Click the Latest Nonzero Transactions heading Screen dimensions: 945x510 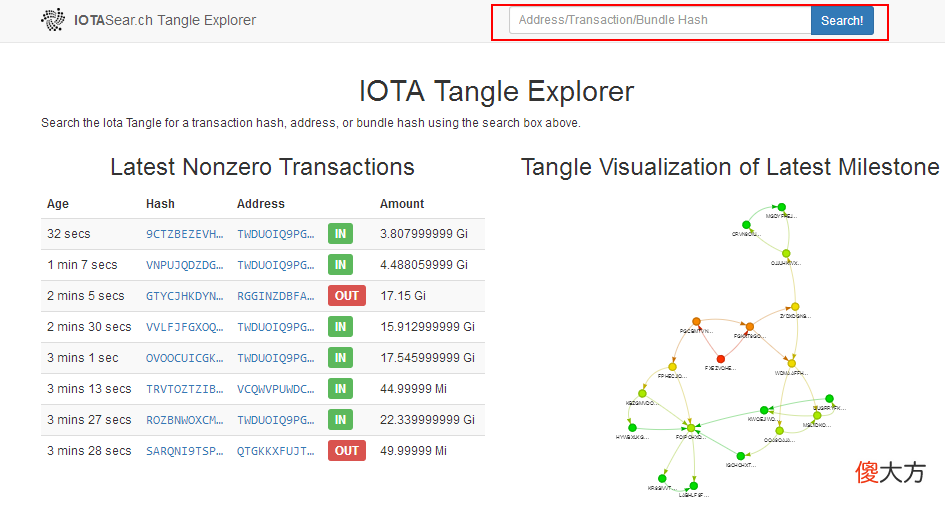[x=262, y=167]
